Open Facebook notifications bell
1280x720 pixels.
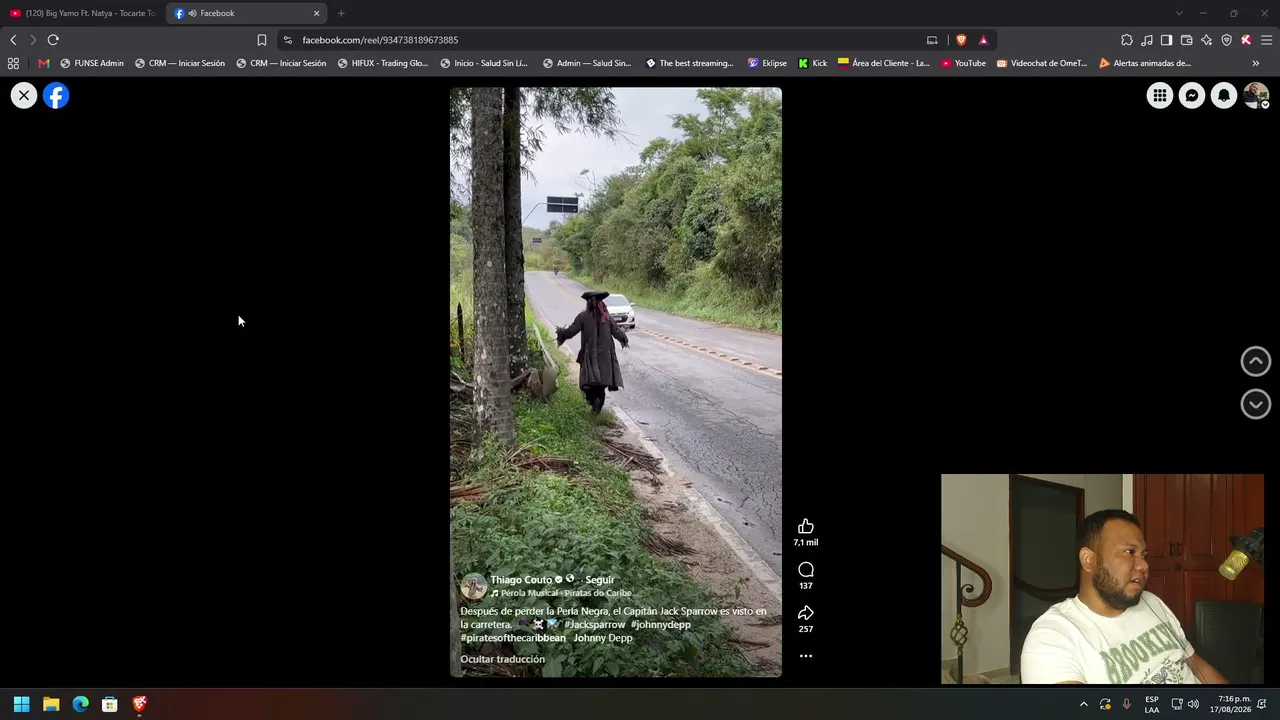[1224, 95]
